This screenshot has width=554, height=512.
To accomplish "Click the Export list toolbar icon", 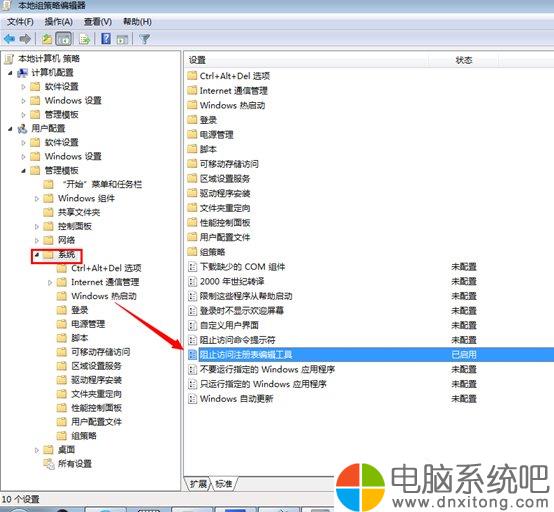I will point(85,39).
